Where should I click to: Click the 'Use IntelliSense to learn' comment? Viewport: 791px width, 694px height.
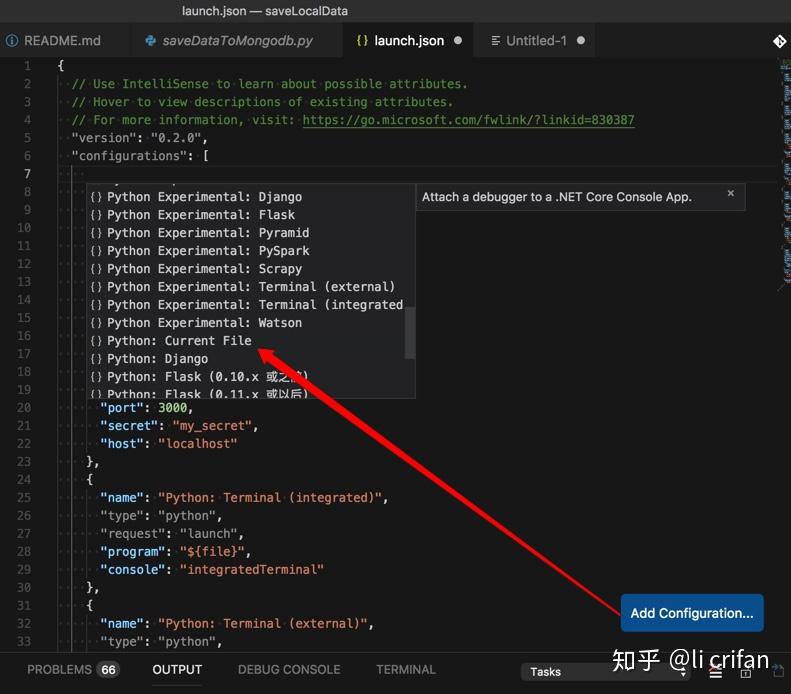pos(270,84)
